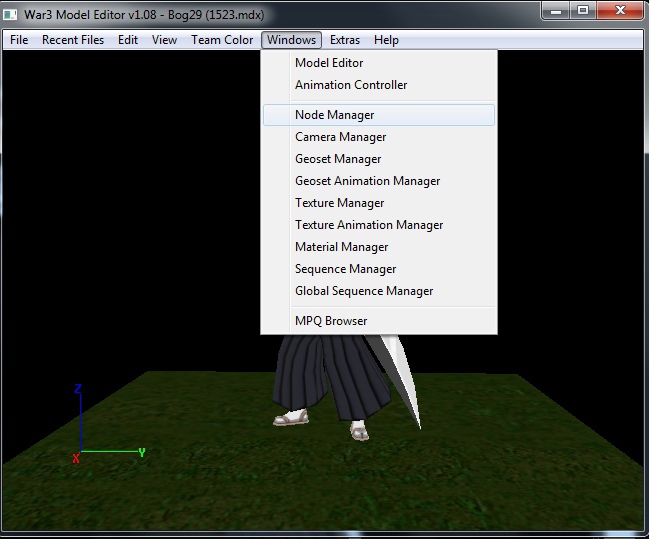Open the Recent Files menu
The height and width of the screenshot is (539, 649).
pos(73,40)
